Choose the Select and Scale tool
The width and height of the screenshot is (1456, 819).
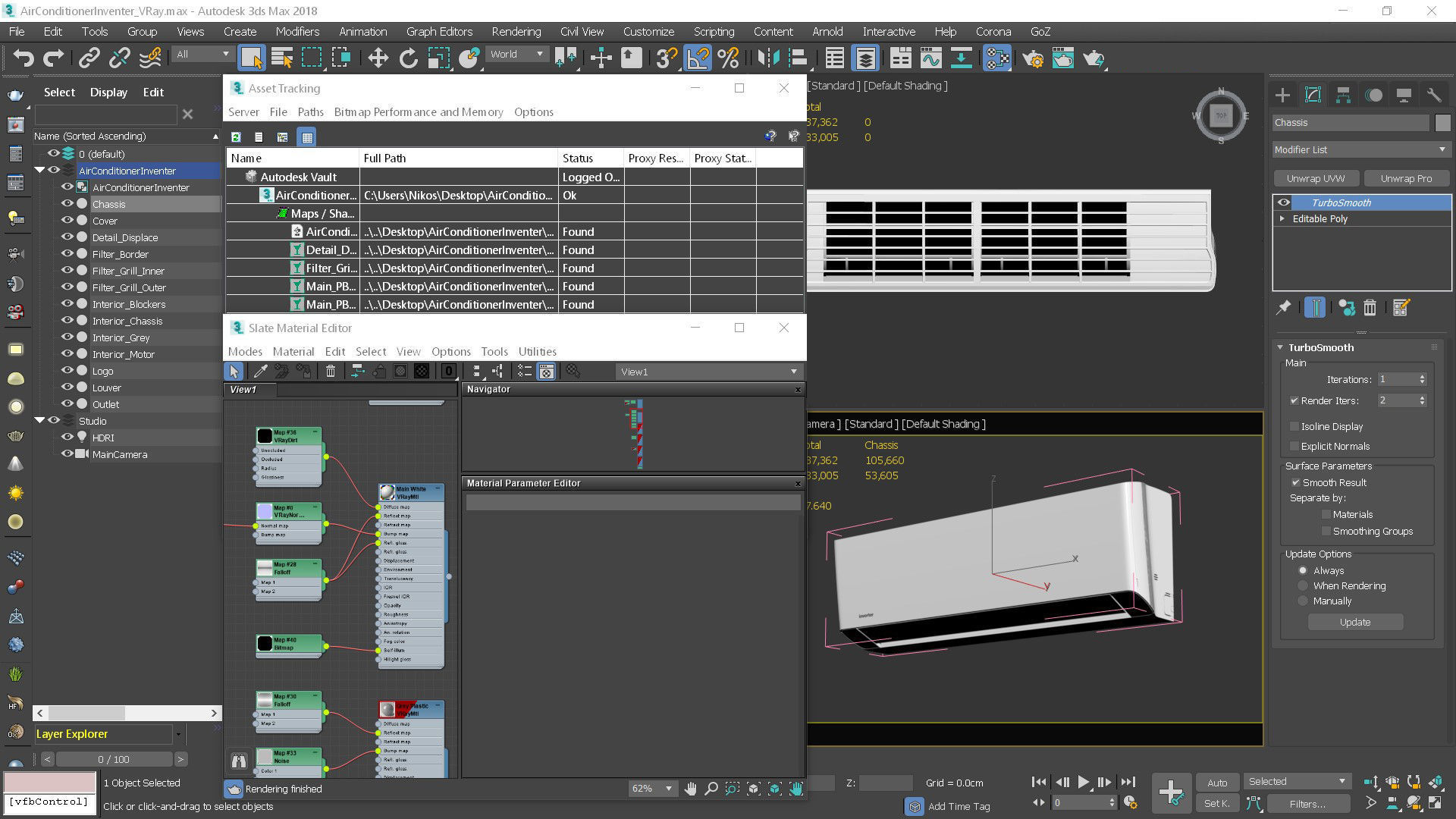(x=438, y=58)
